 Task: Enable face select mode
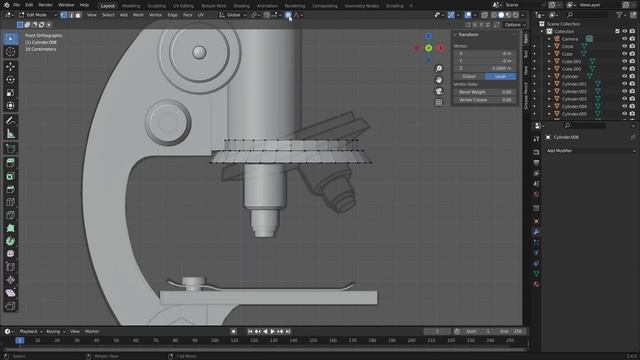click(78, 15)
